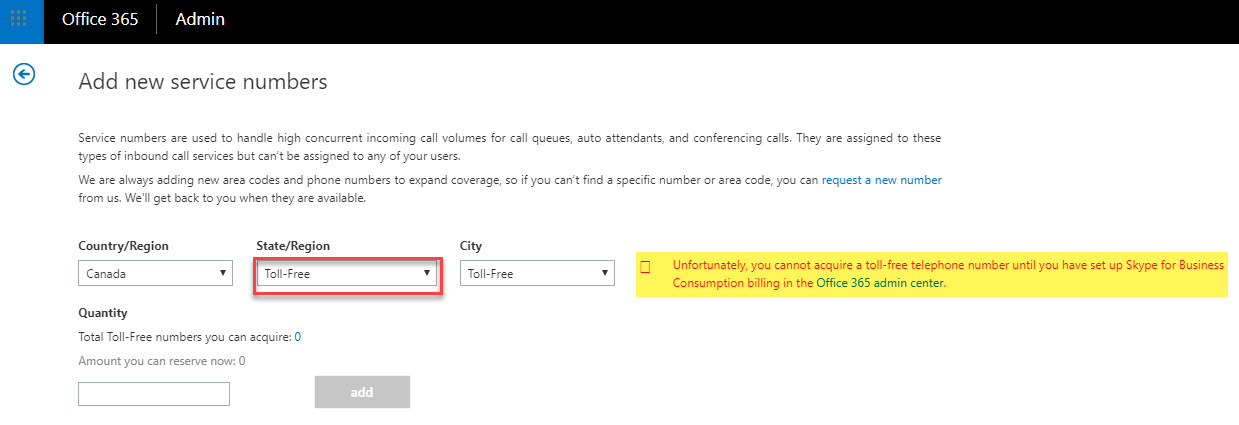The width and height of the screenshot is (1239, 425).
Task: Select Admin in the top header bar
Action: pos(200,20)
